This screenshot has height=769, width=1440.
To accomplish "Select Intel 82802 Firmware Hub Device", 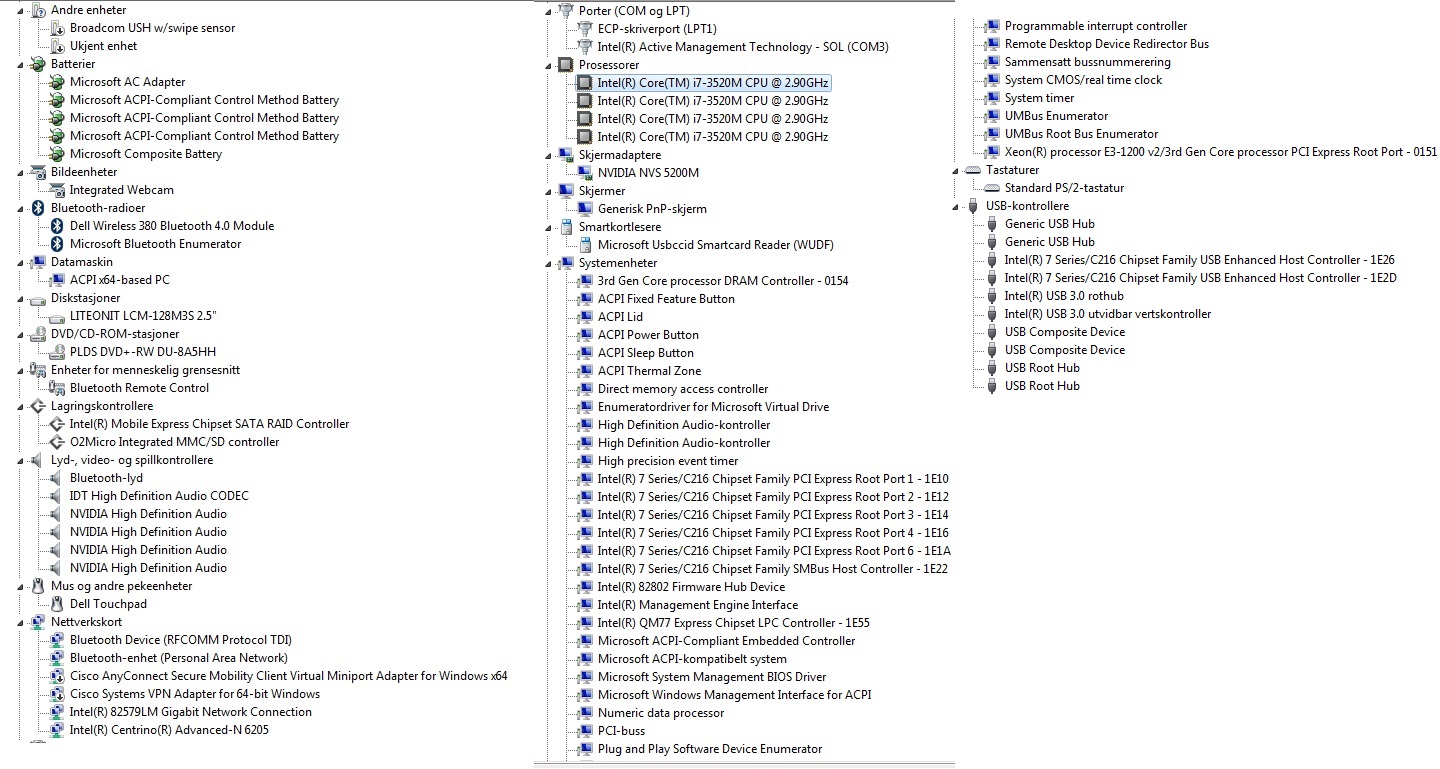I will (691, 587).
